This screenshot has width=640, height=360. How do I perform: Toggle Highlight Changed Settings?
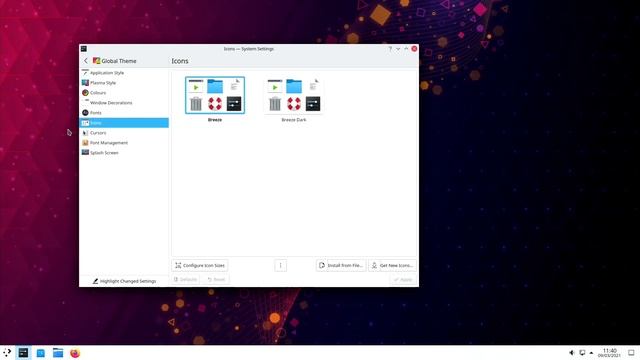point(124,281)
